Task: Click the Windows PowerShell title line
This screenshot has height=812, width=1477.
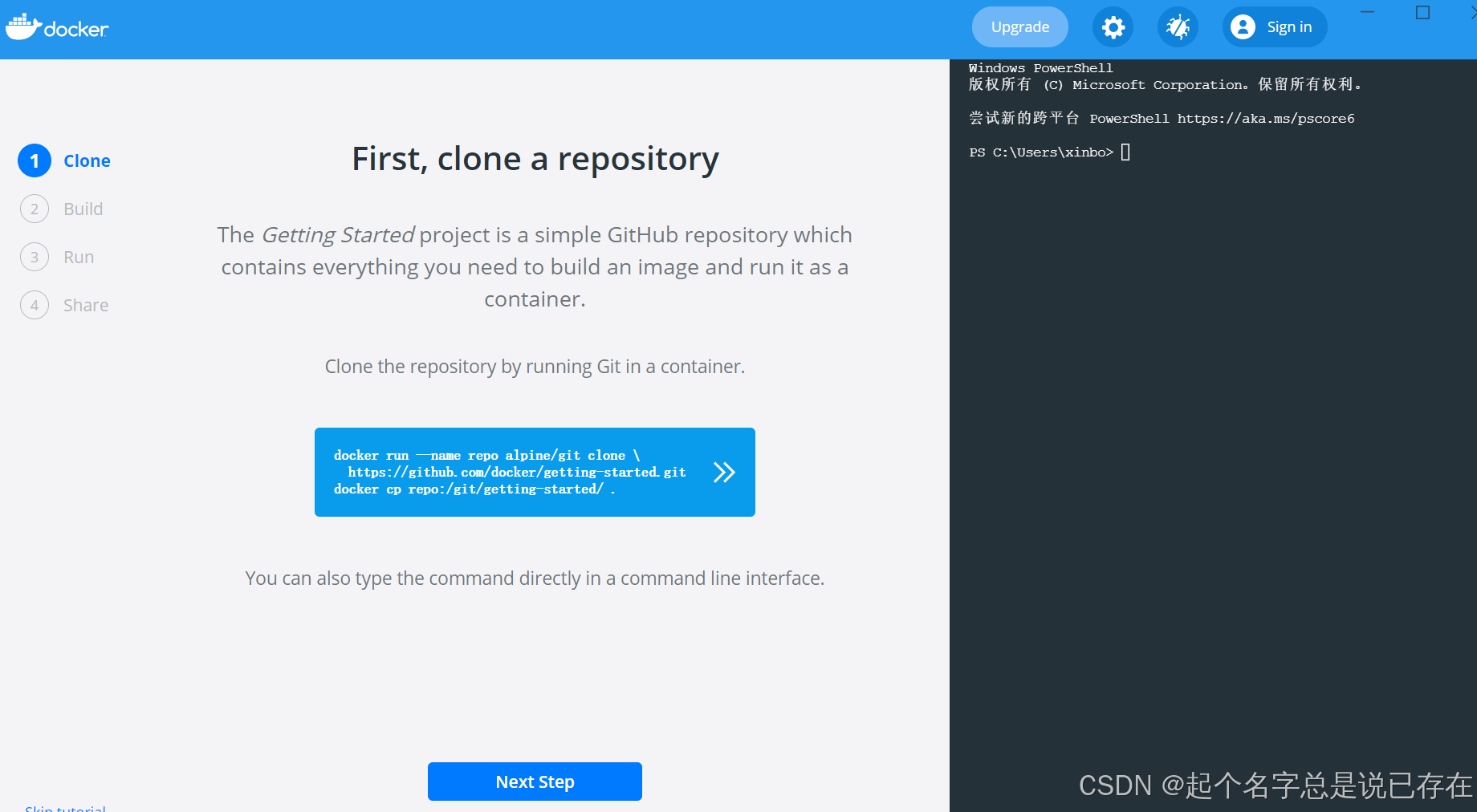Action: tap(1040, 68)
